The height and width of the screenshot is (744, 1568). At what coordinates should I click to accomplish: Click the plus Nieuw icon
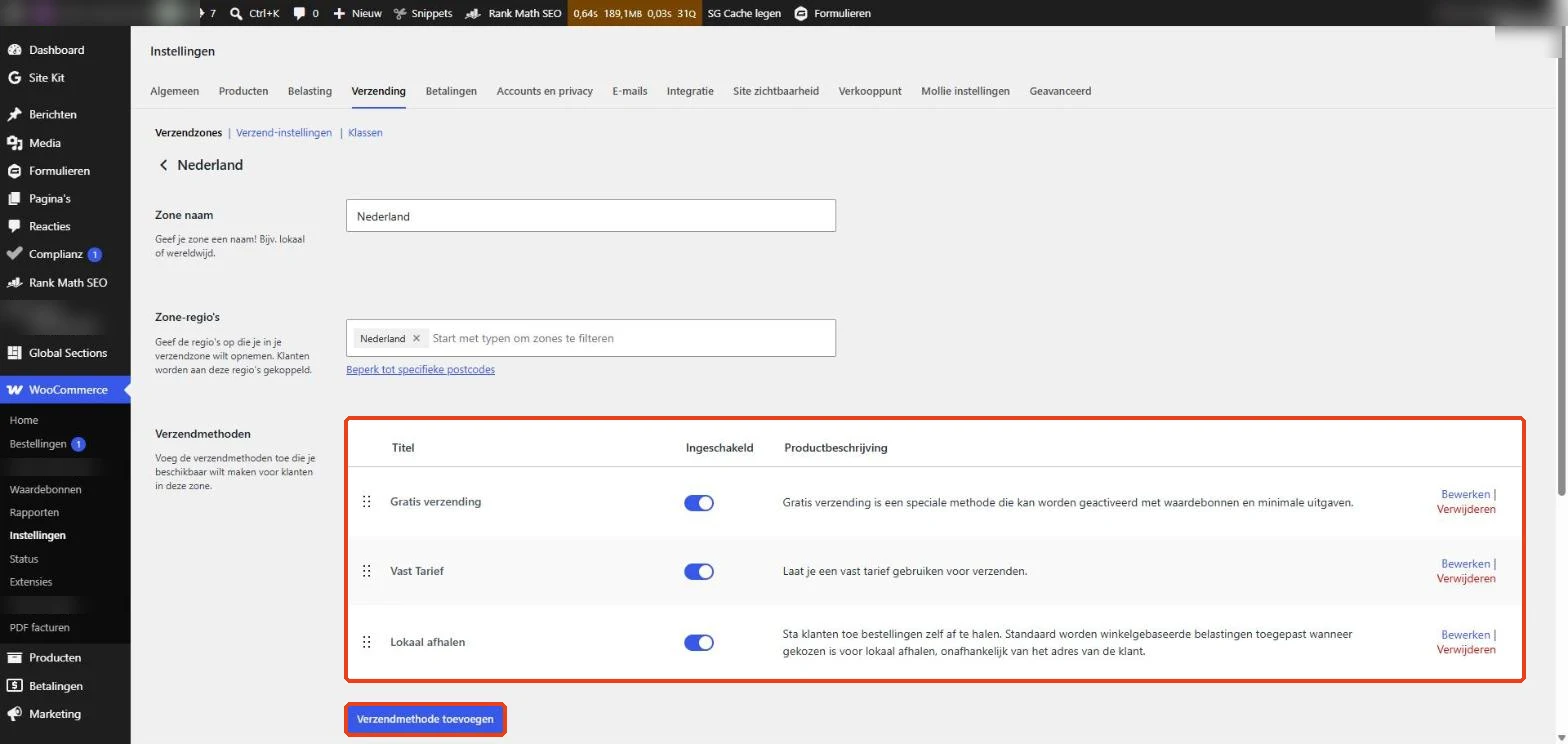click(x=339, y=13)
